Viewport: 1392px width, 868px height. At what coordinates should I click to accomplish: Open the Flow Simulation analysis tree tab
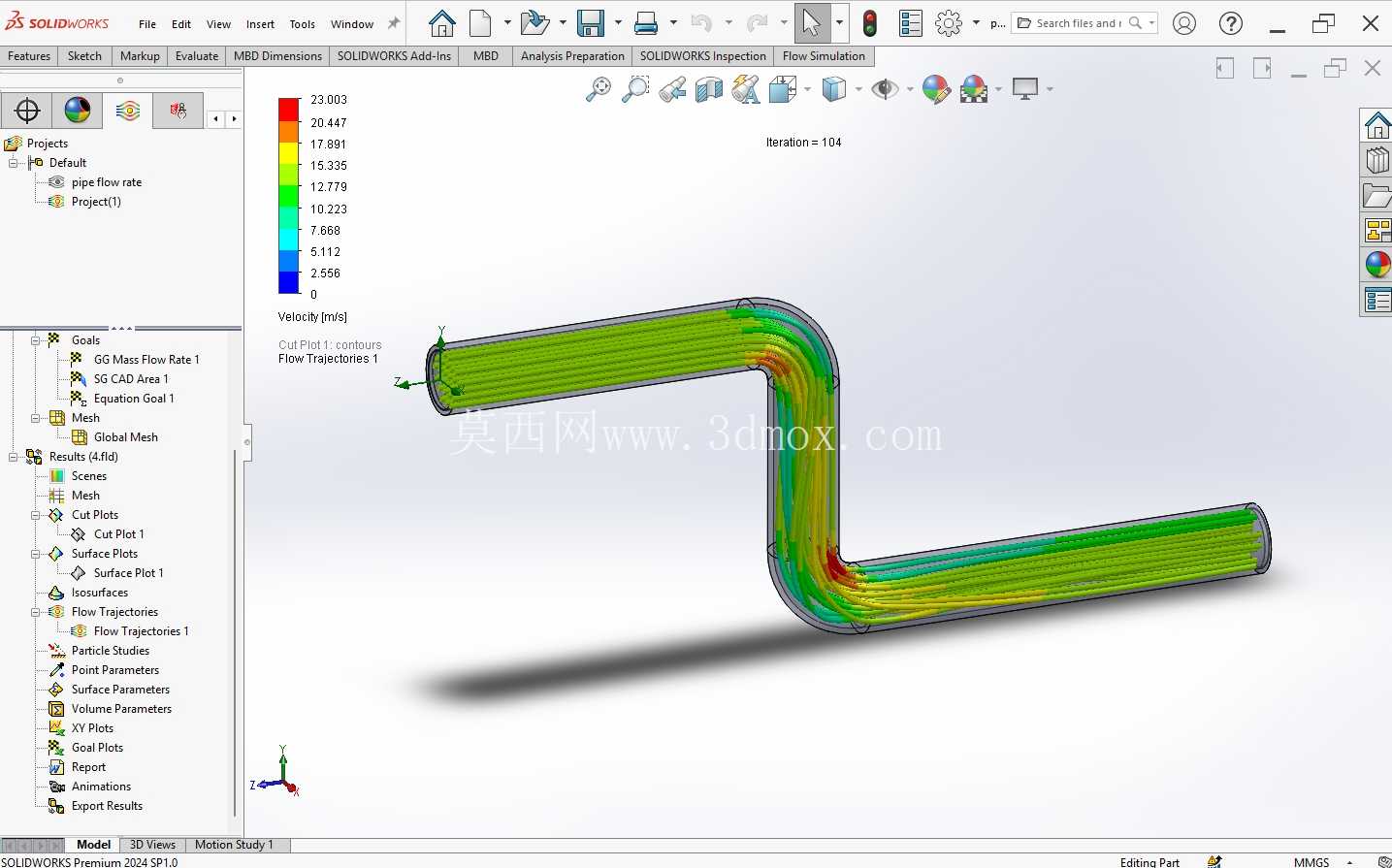[x=128, y=111]
